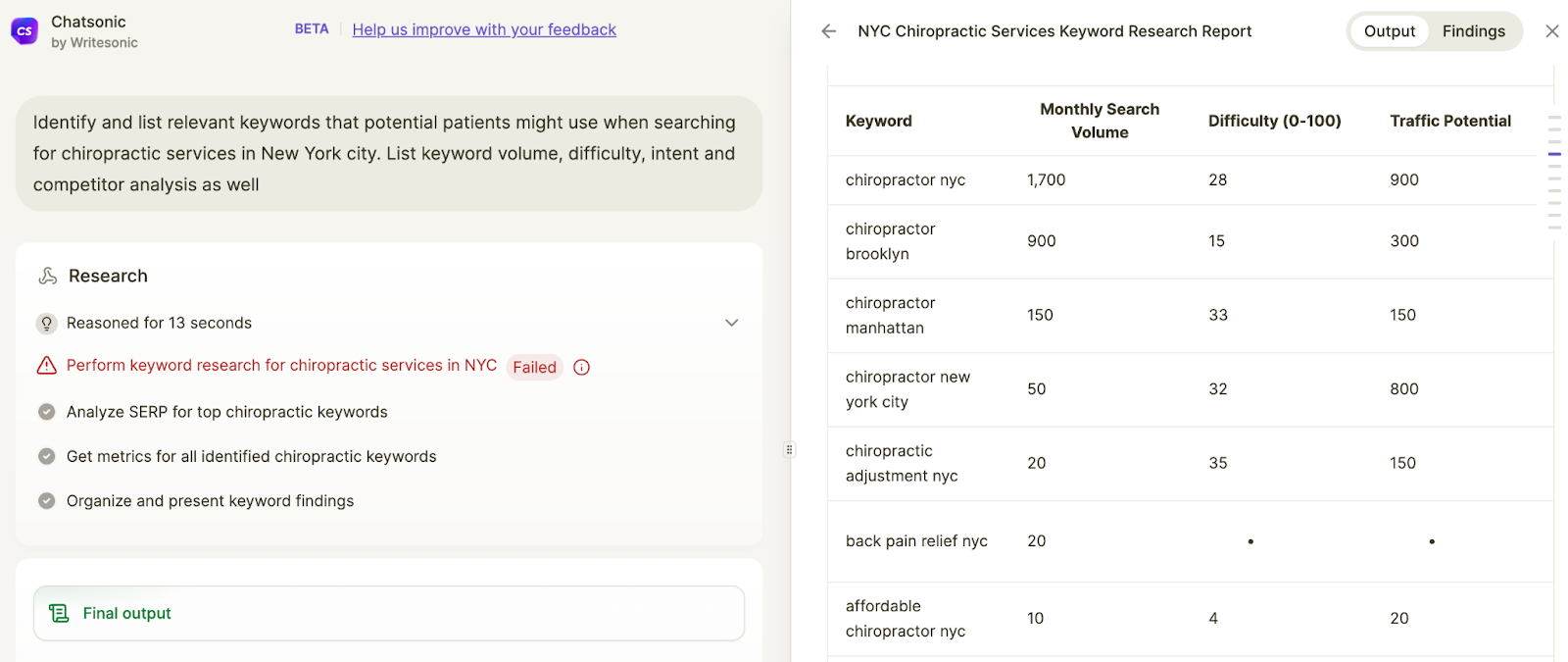Click checkmark beside Get metrics step
Image resolution: width=1568 pixels, height=662 pixels.
(x=46, y=456)
